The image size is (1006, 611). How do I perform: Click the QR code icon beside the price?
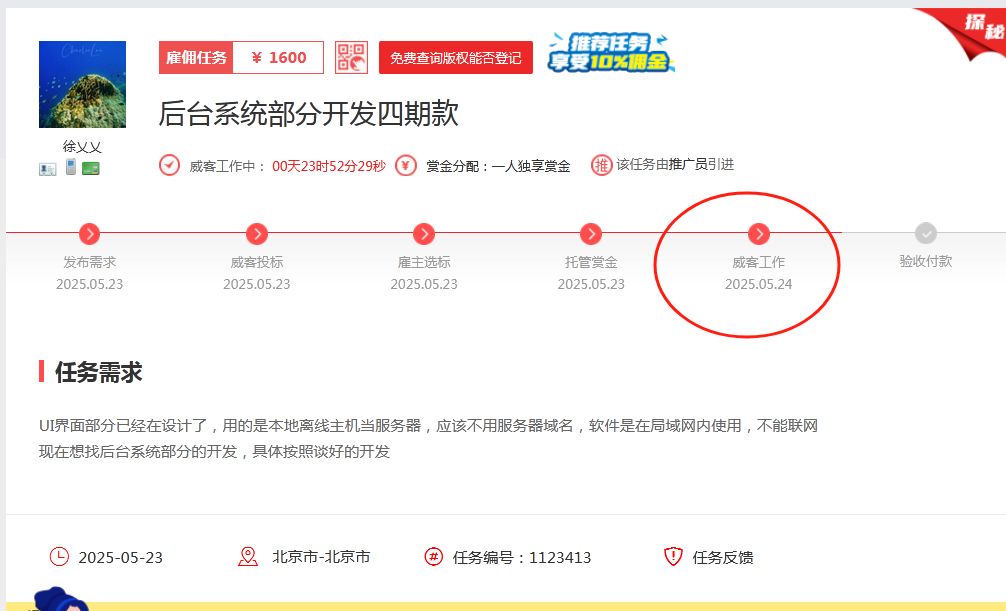pyautogui.click(x=355, y=57)
